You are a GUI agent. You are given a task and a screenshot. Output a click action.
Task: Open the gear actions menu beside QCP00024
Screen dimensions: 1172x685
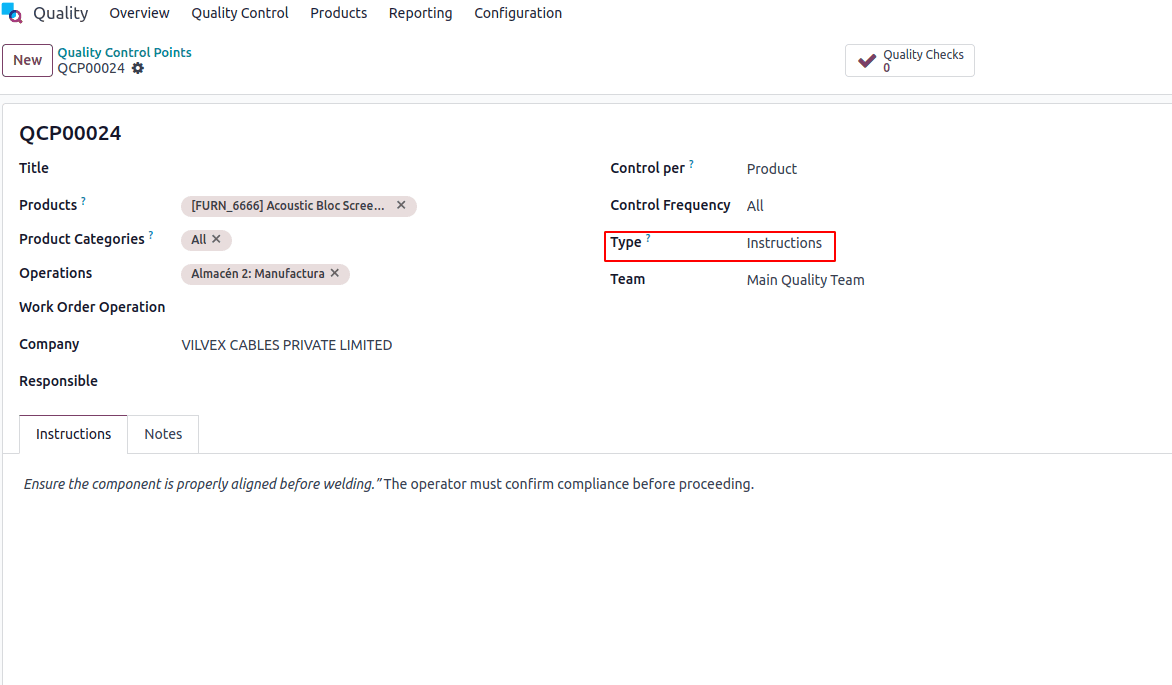(x=137, y=68)
